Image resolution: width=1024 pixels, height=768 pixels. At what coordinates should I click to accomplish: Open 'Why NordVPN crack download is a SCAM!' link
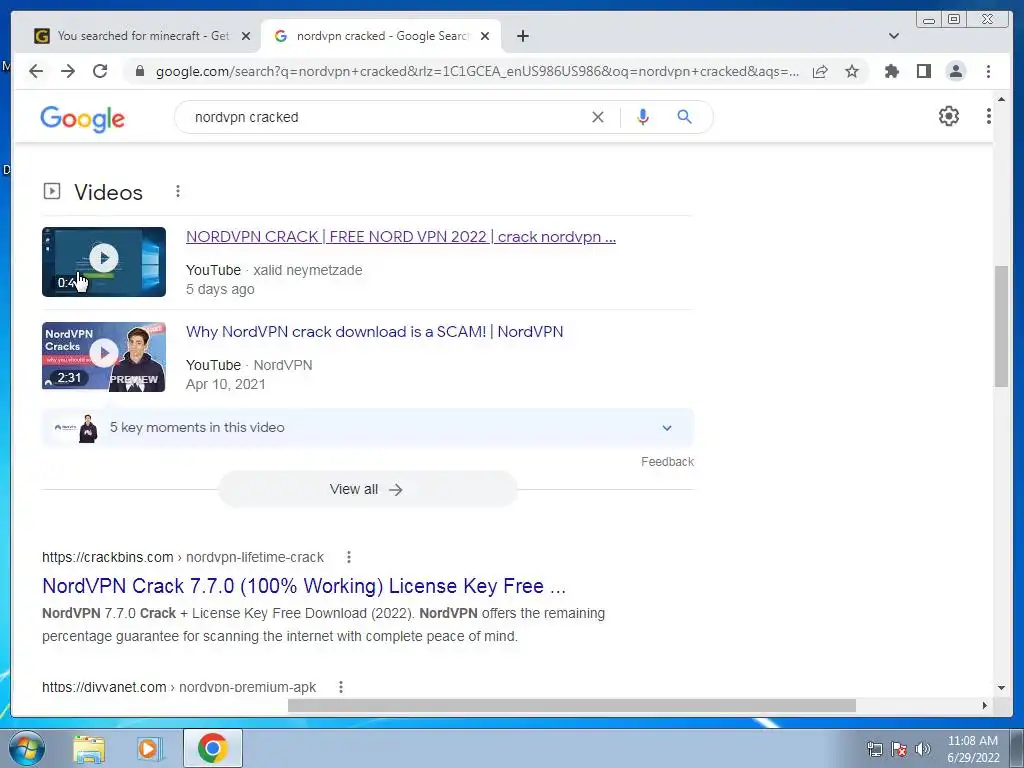pyautogui.click(x=374, y=331)
